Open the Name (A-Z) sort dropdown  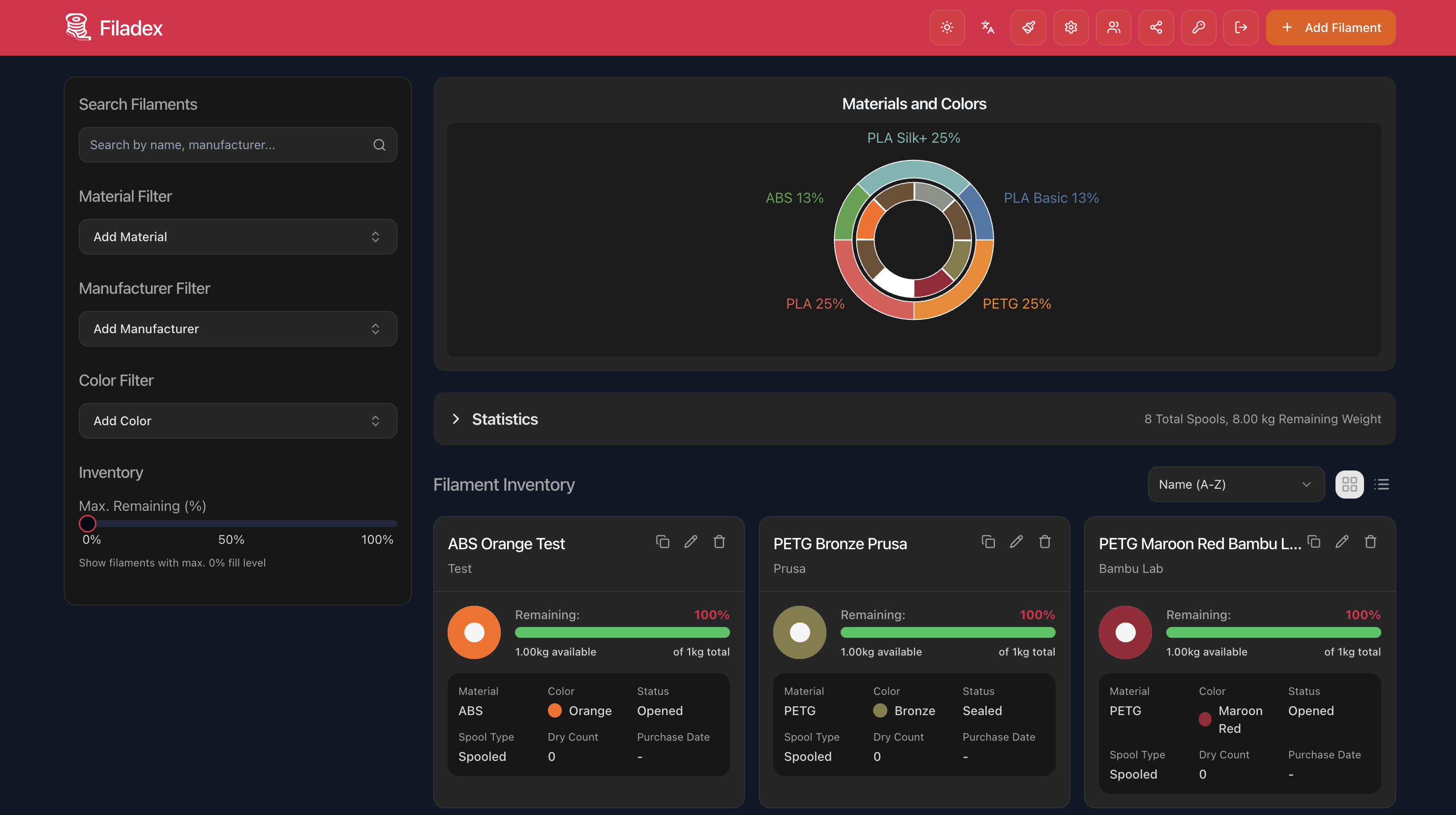point(1236,484)
